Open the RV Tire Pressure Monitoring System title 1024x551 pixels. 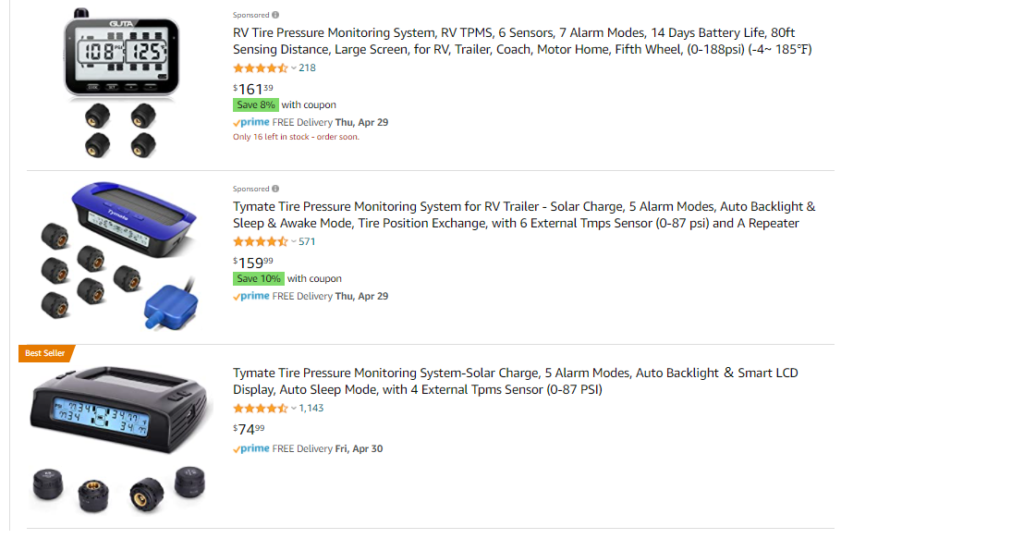click(522, 40)
